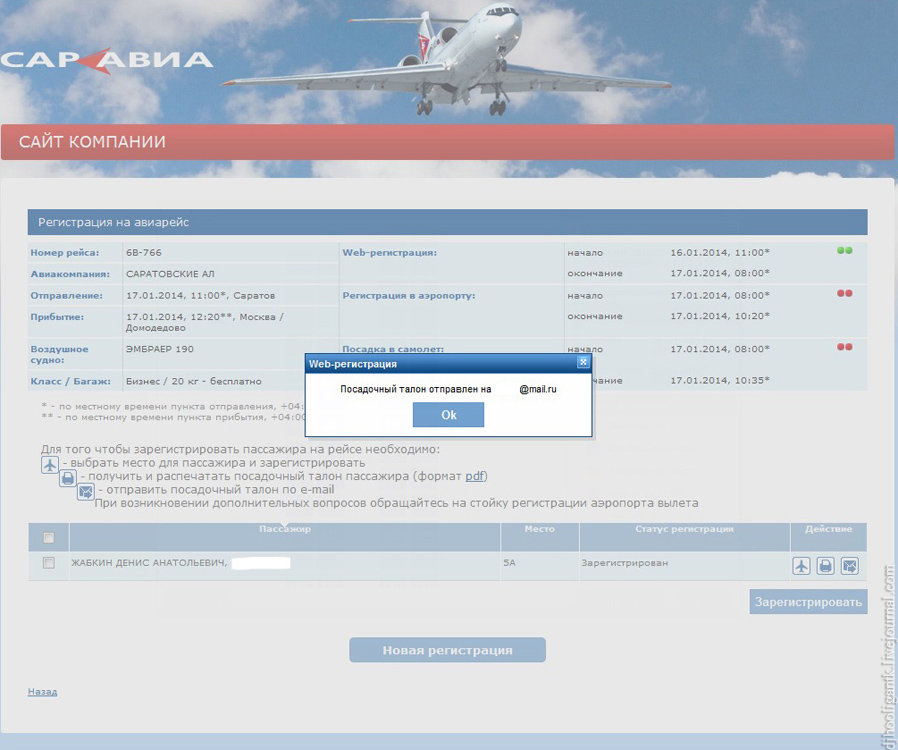Click the envelope icon in the instructions list

pos(86,491)
